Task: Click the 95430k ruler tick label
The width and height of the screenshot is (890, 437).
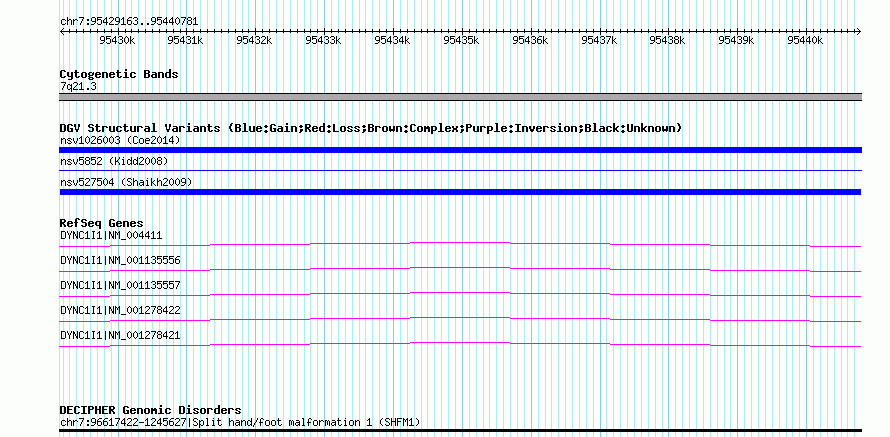Action: [117, 40]
